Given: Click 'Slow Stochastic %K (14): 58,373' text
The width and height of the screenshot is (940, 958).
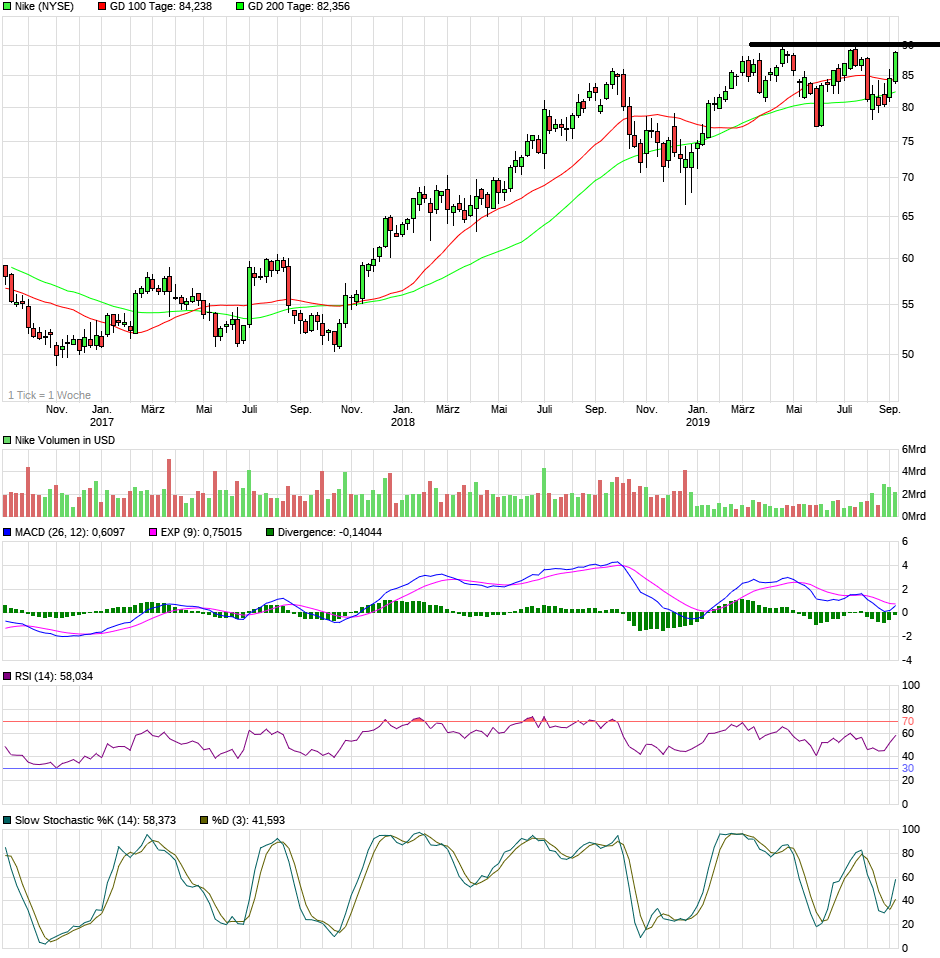Looking at the screenshot, I should (x=95, y=821).
